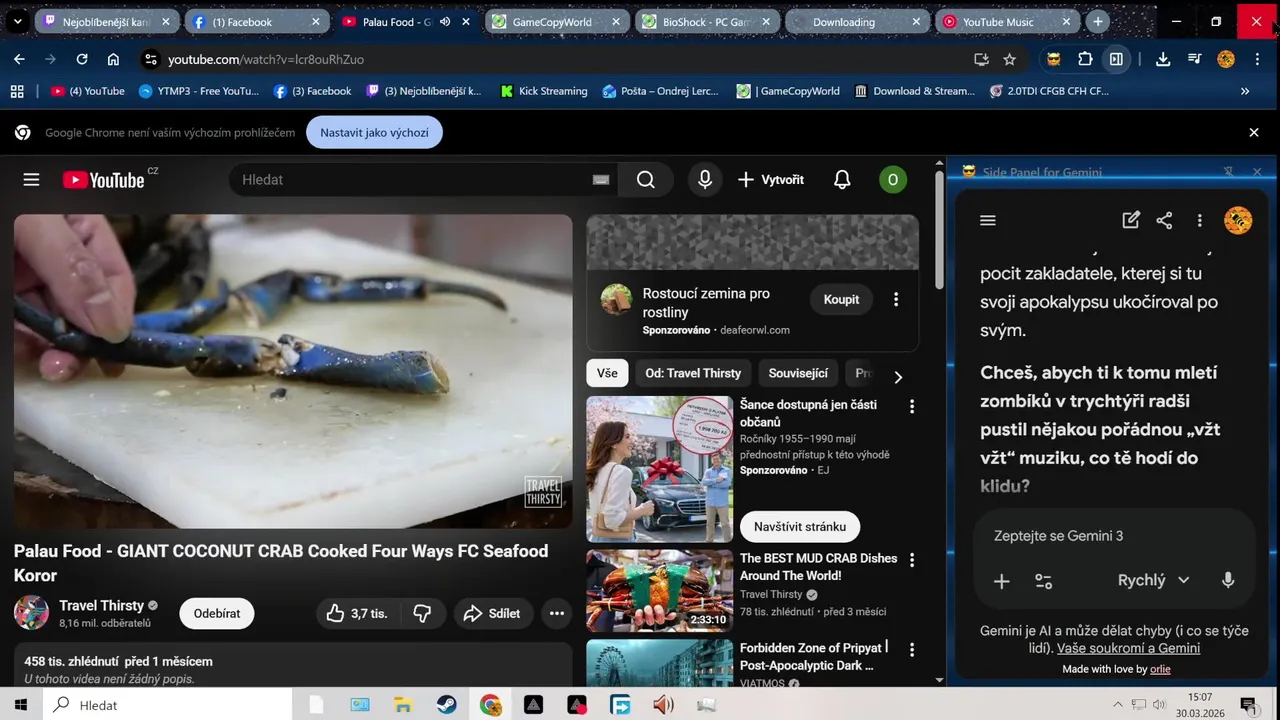The height and width of the screenshot is (720, 1280).
Task: Start voice search with microphone icon
Action: (705, 180)
